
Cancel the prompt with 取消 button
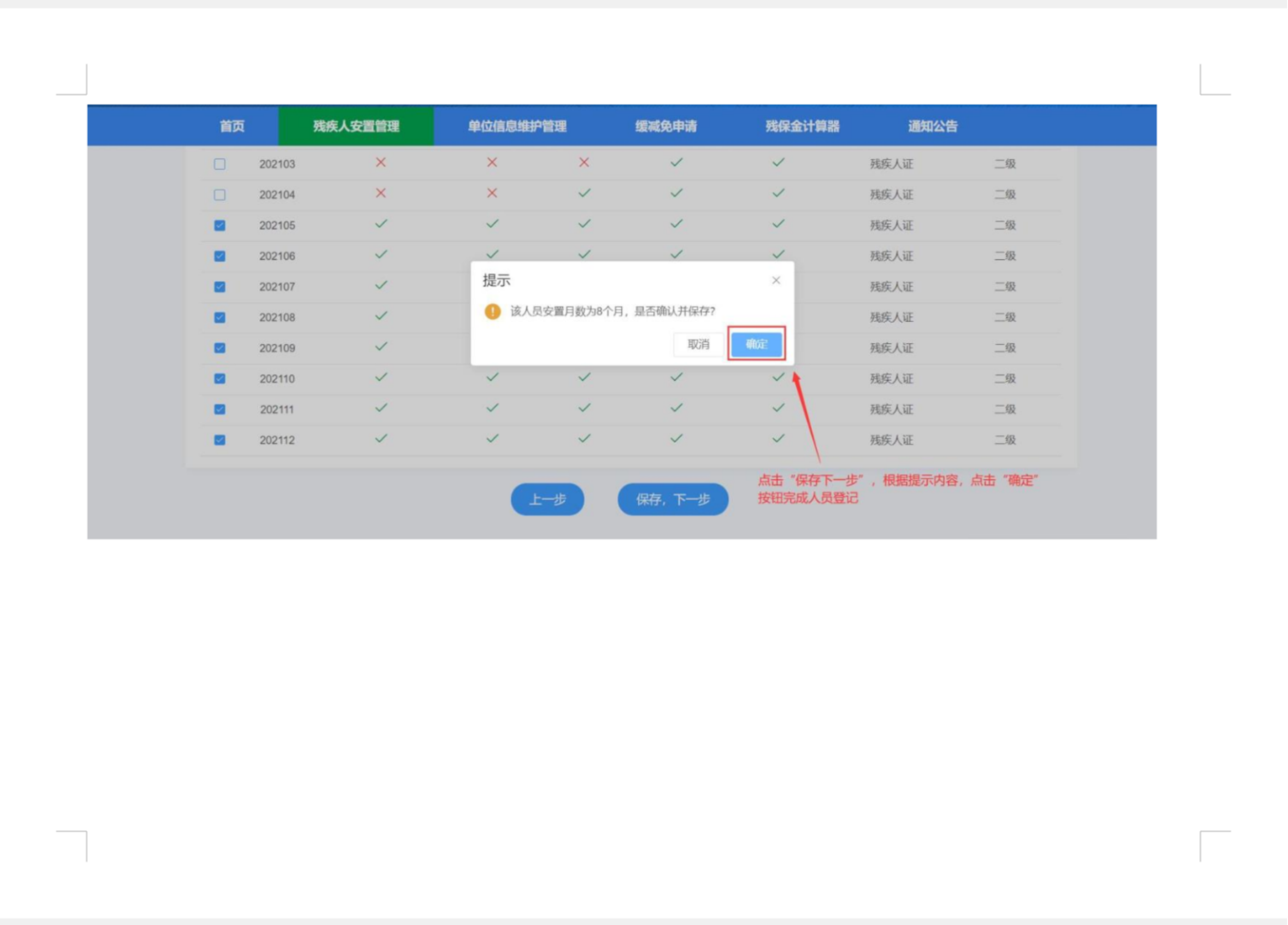coord(698,344)
